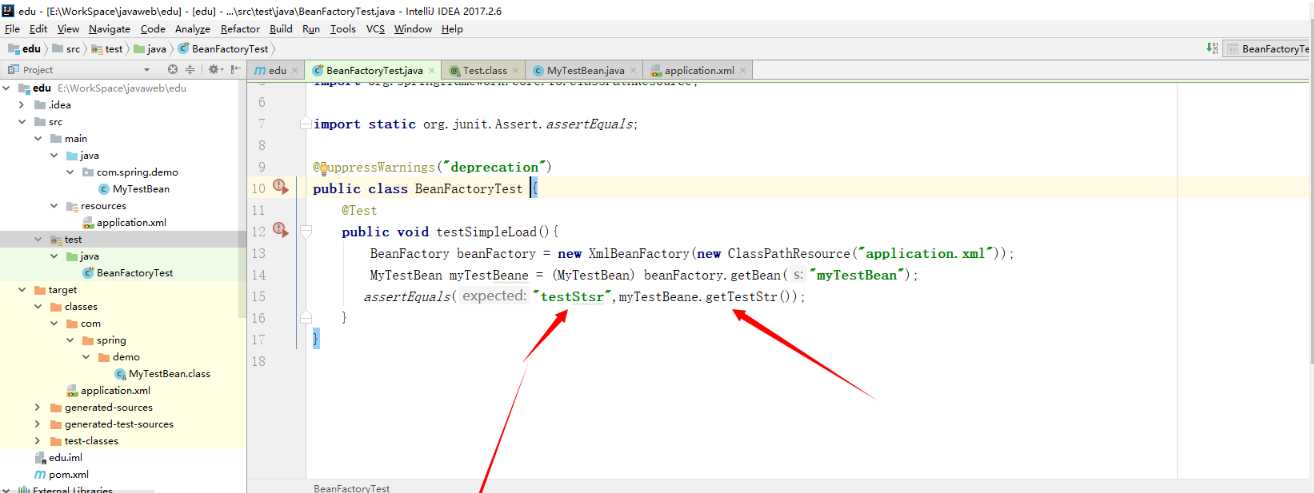Screen dimensions: 1314x493
Task: Switch to the application.xml editor tab
Action: click(698, 70)
